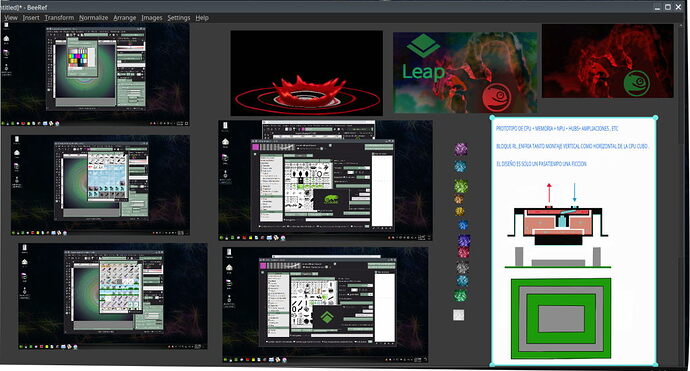Viewport: 690px width, 371px height.
Task: Select the gray sparkle brush image
Action: point(462,267)
